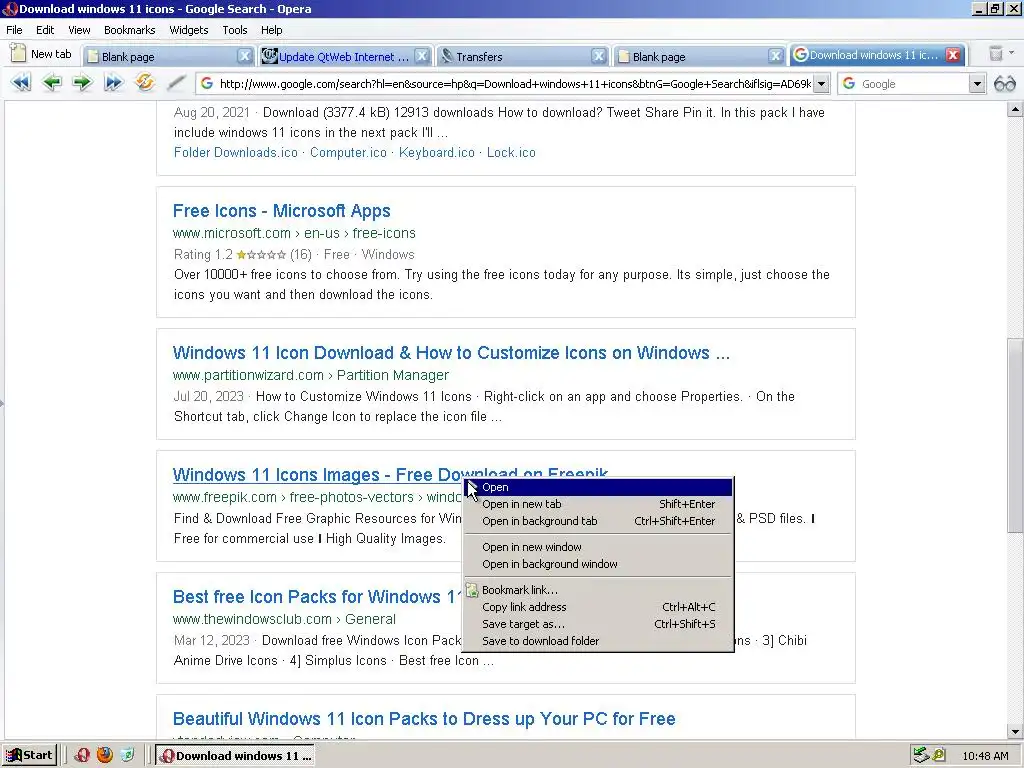Image resolution: width=1024 pixels, height=768 pixels.
Task: Click the Google search field
Action: (914, 84)
